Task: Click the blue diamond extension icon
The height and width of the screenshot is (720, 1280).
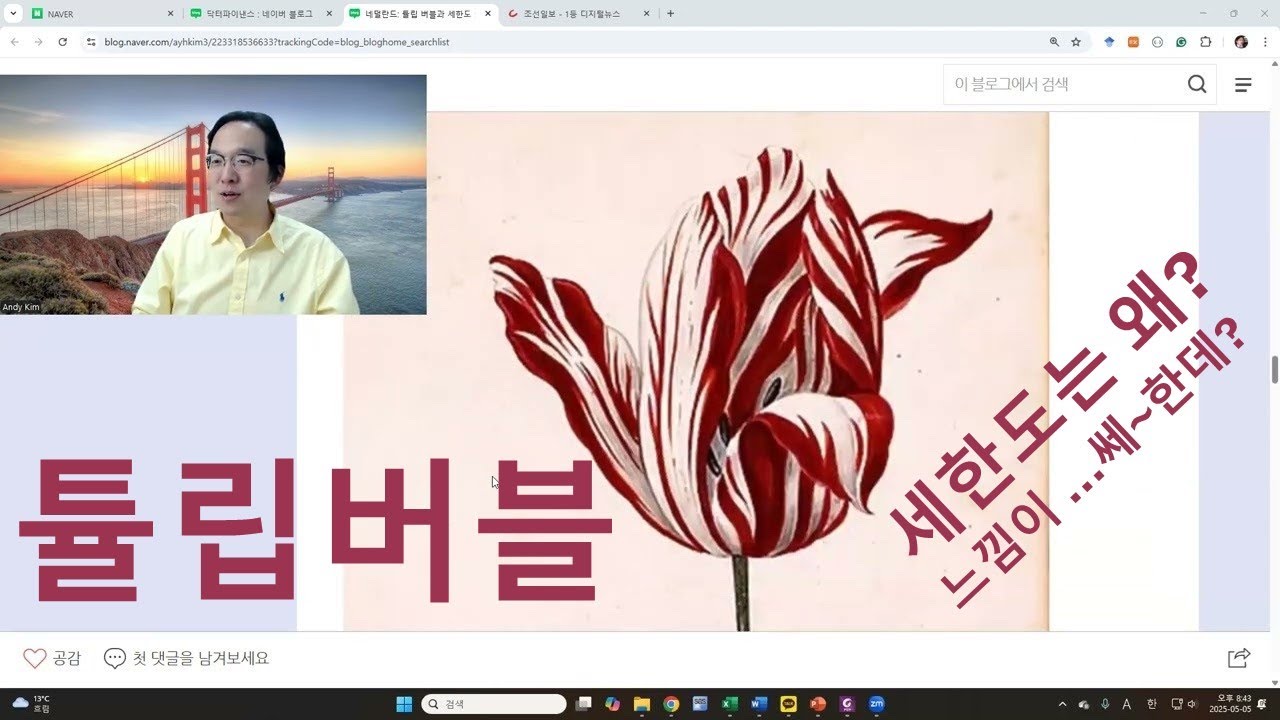Action: tap(1109, 42)
